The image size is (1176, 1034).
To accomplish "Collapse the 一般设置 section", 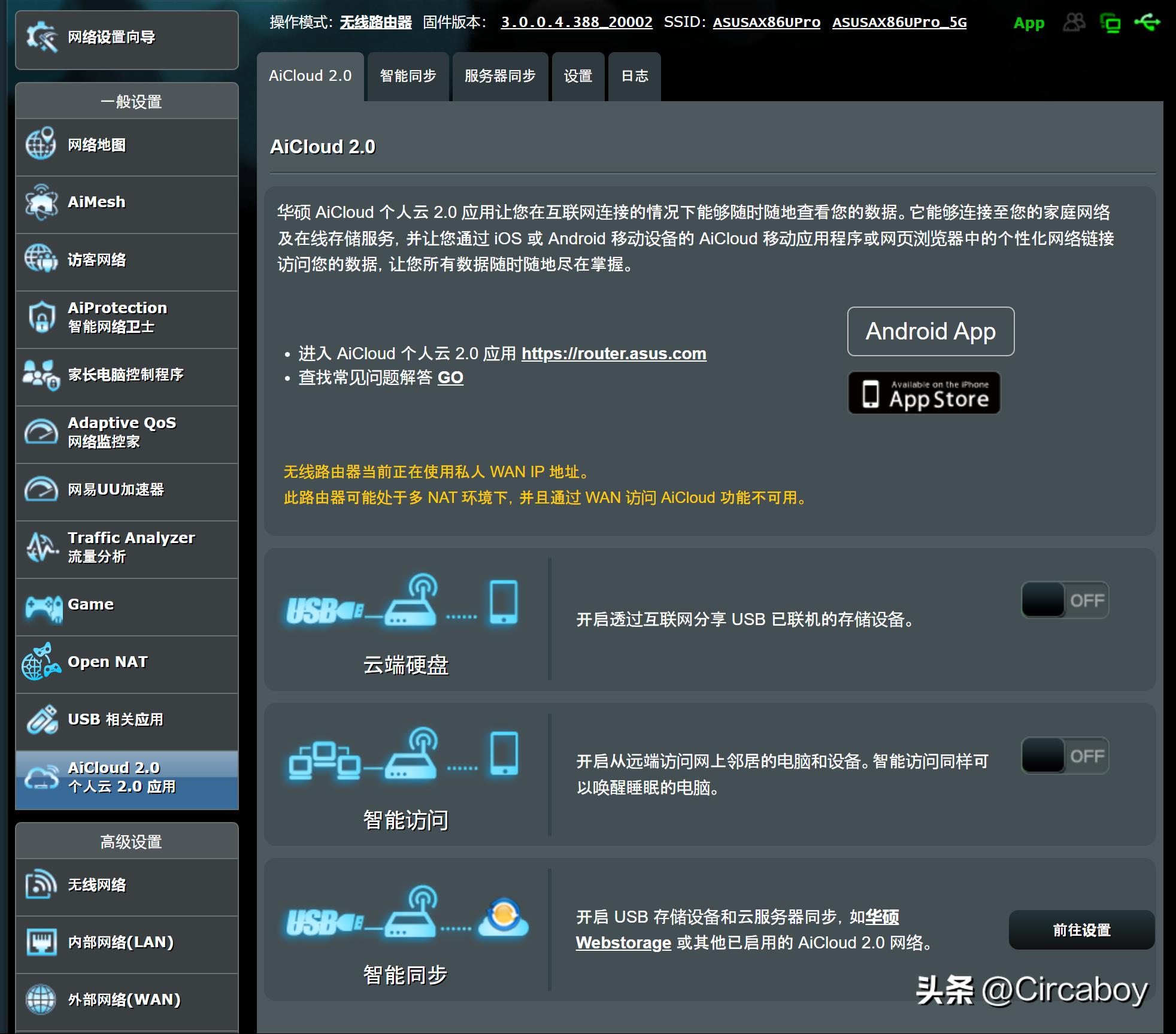I will 126,100.
